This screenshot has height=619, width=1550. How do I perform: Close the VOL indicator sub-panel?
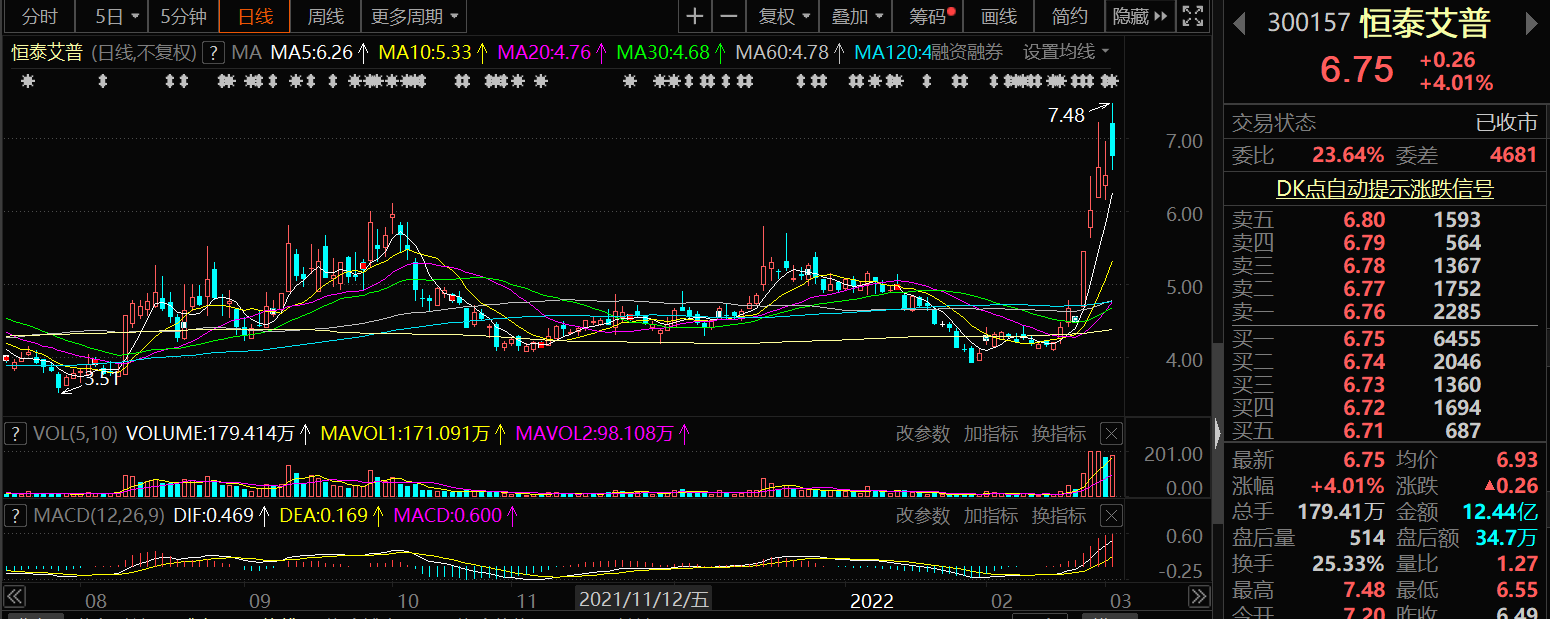[1111, 434]
